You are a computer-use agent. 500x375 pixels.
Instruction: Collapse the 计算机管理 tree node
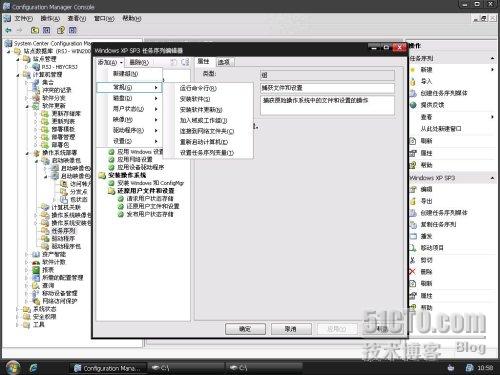click(x=18, y=75)
